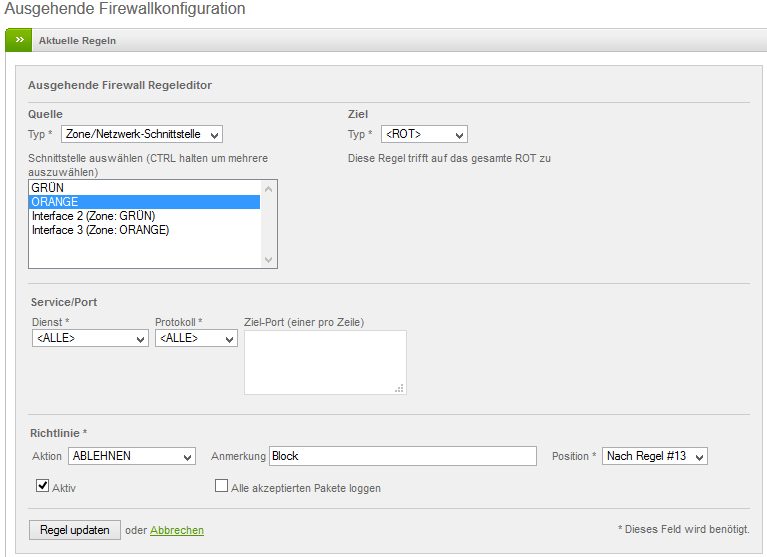Click the interface list scroll-down arrow
Screen dimensions: 767x557
click(x=268, y=260)
